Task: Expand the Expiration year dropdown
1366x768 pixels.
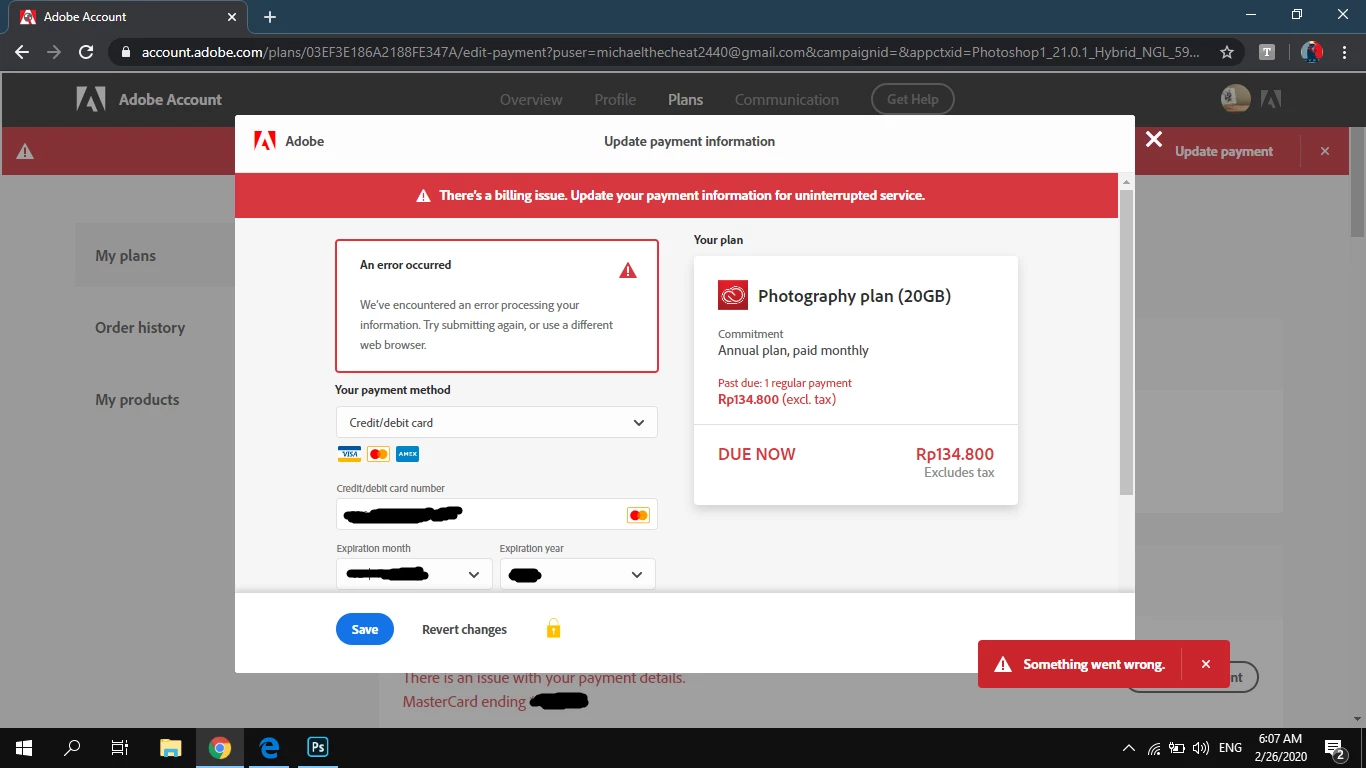Action: [578, 574]
